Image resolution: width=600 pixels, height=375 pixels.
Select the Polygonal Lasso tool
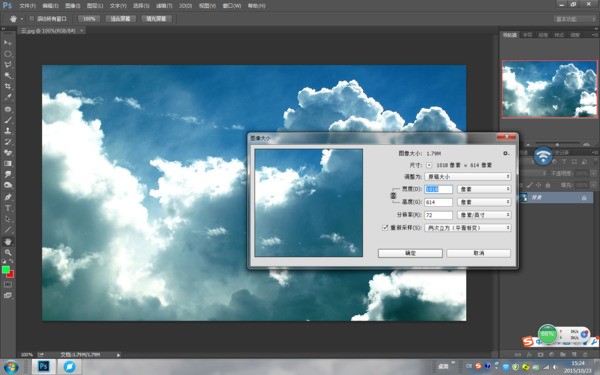point(8,65)
